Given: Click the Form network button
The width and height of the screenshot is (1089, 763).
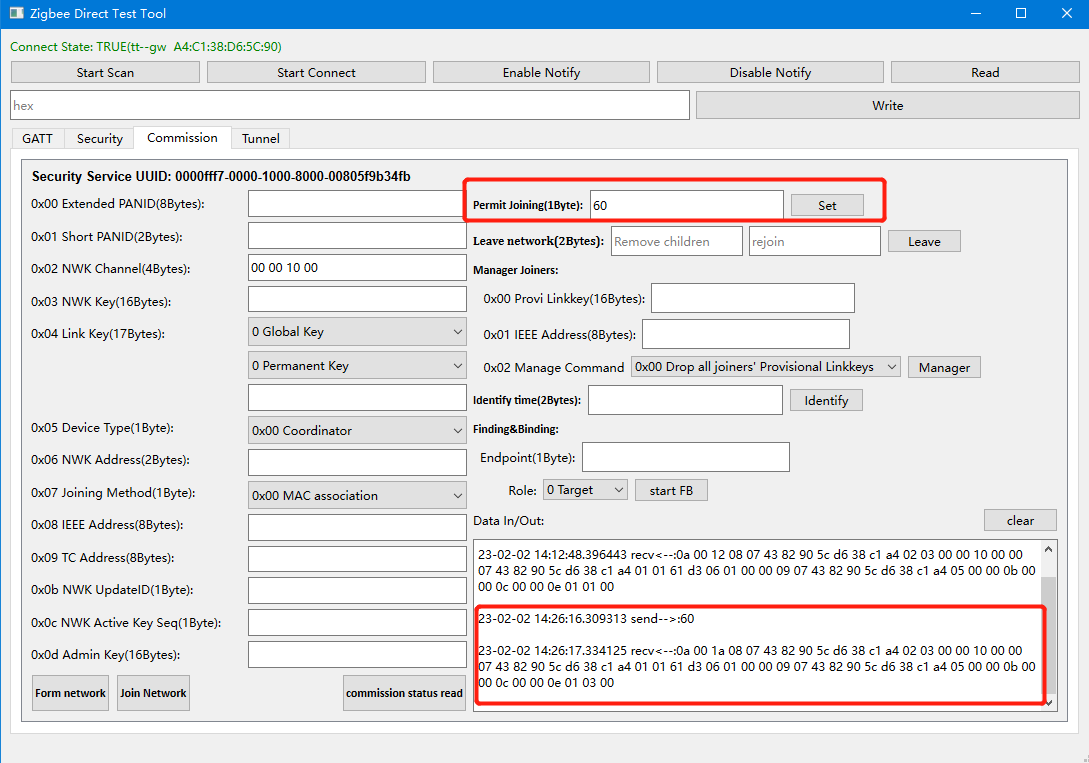Looking at the screenshot, I should (x=70, y=693).
